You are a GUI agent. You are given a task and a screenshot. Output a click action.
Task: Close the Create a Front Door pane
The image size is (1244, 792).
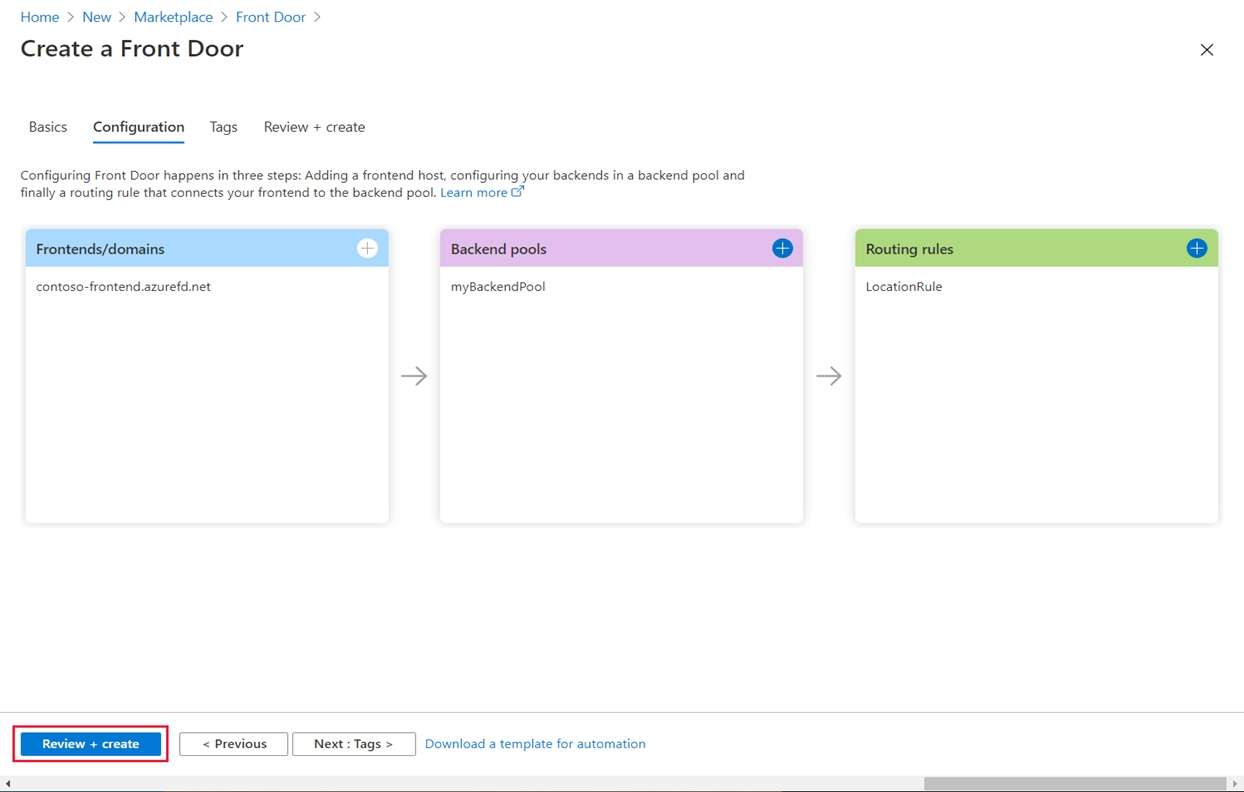[x=1206, y=50]
